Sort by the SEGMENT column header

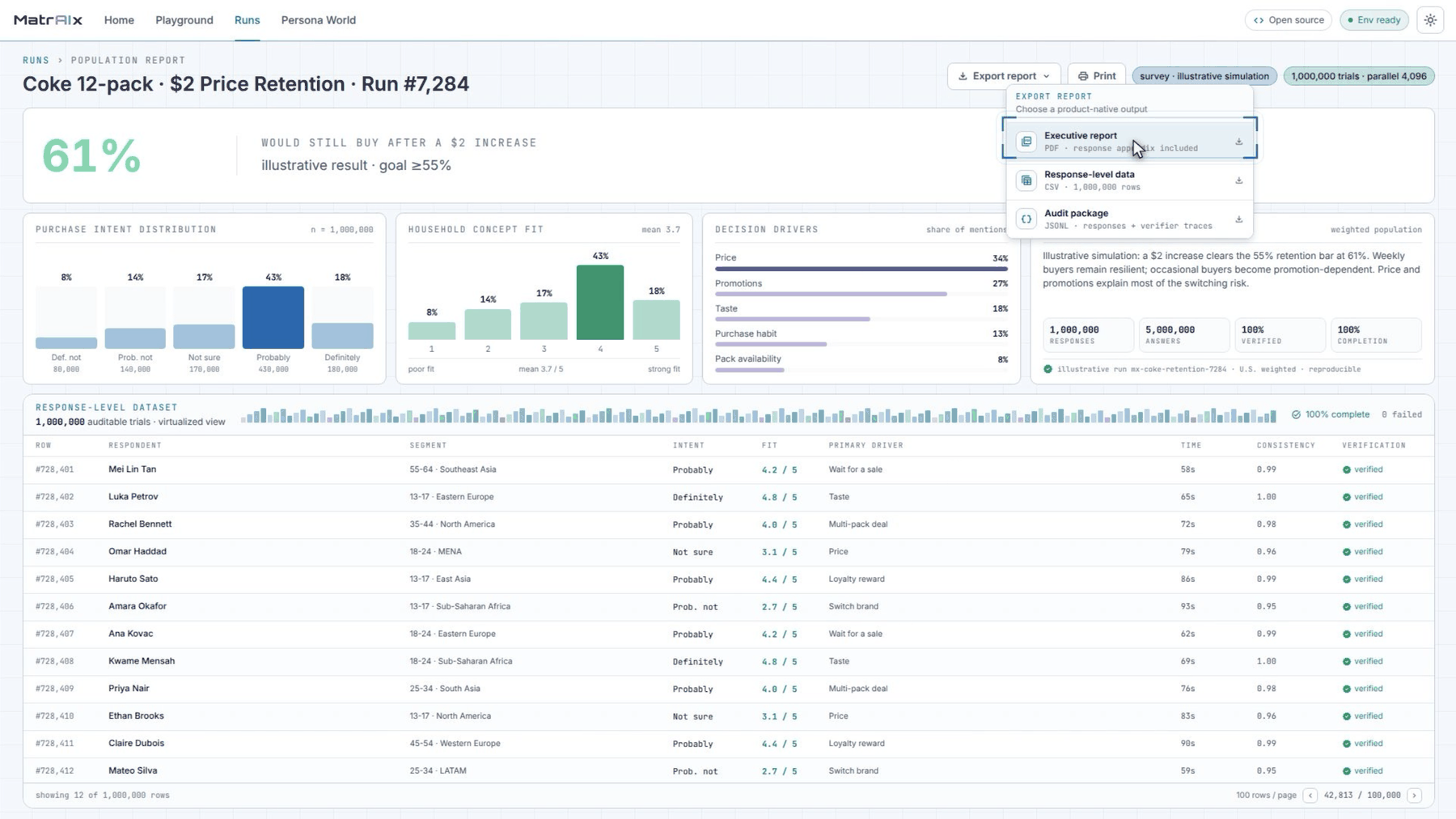pyautogui.click(x=428, y=446)
